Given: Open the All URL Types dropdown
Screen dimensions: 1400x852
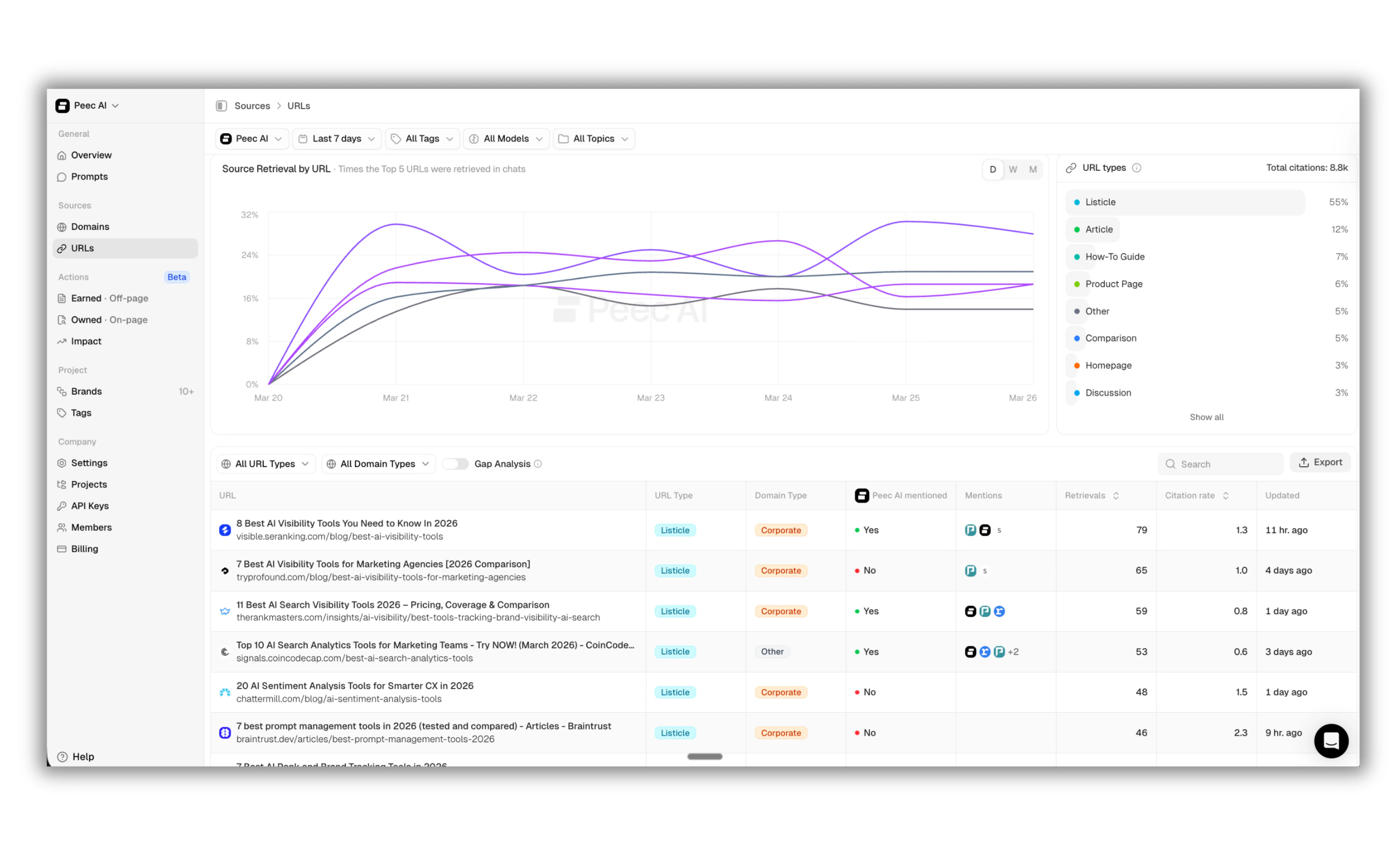Looking at the screenshot, I should click(x=265, y=464).
